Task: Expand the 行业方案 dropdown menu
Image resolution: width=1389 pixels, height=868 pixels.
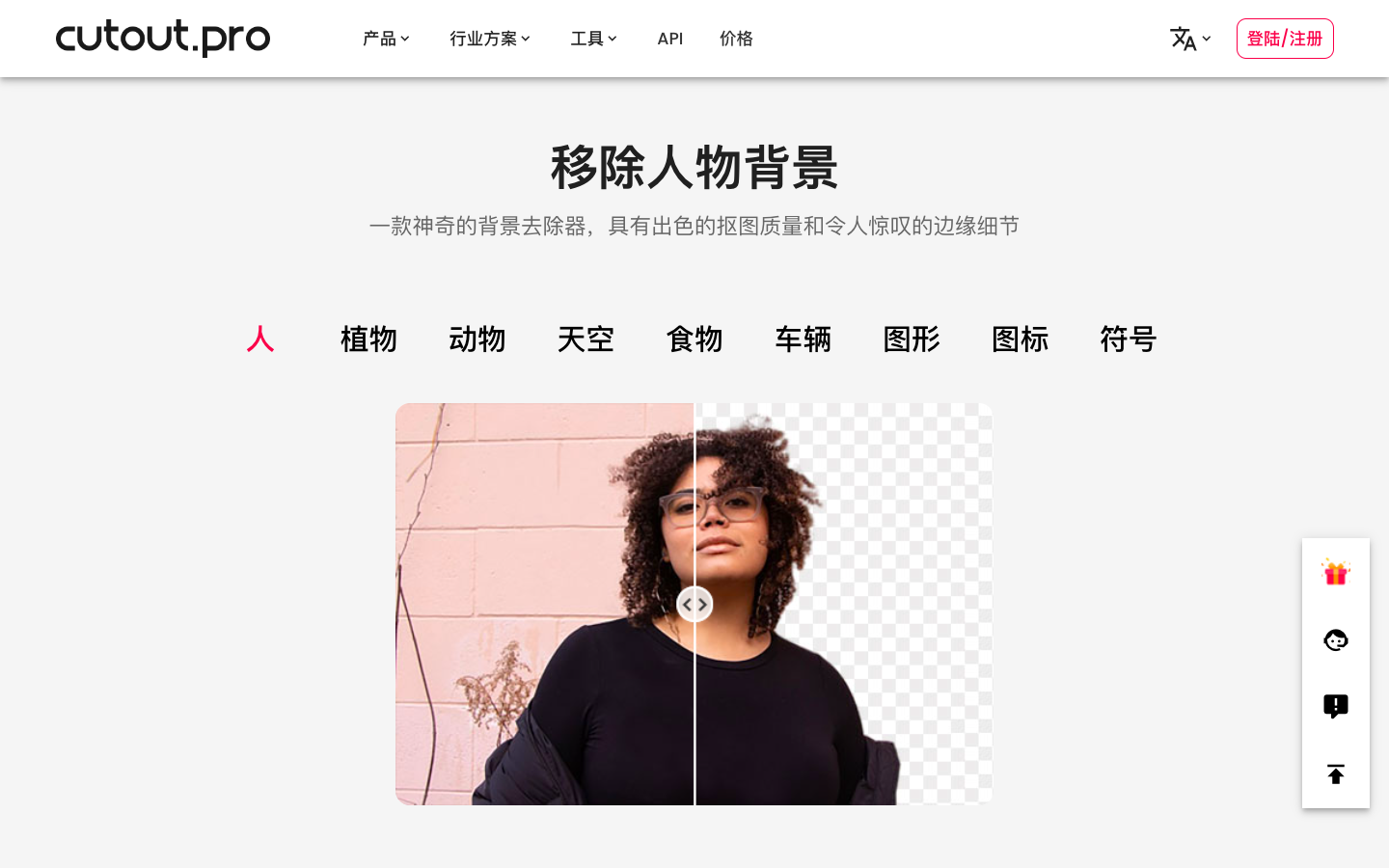Action: (490, 39)
